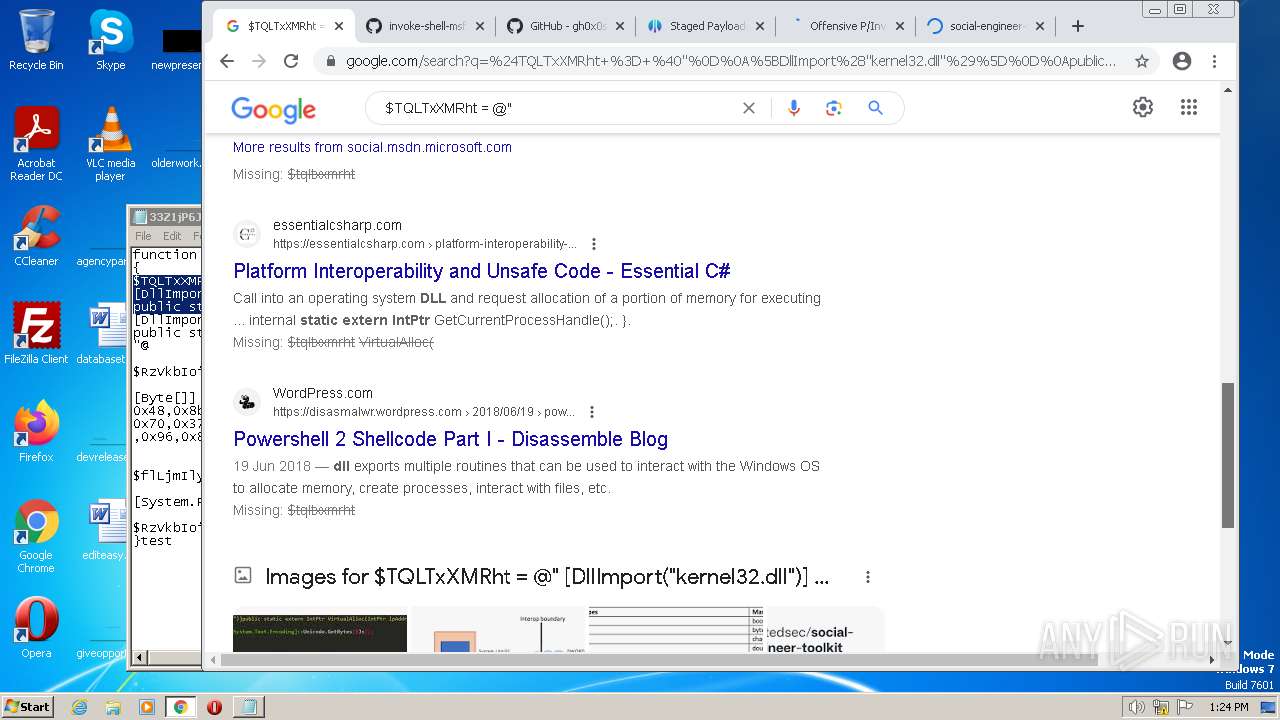This screenshot has height=720, width=1280.
Task: Open Firefox desktop shortcut
Action: click(36, 432)
